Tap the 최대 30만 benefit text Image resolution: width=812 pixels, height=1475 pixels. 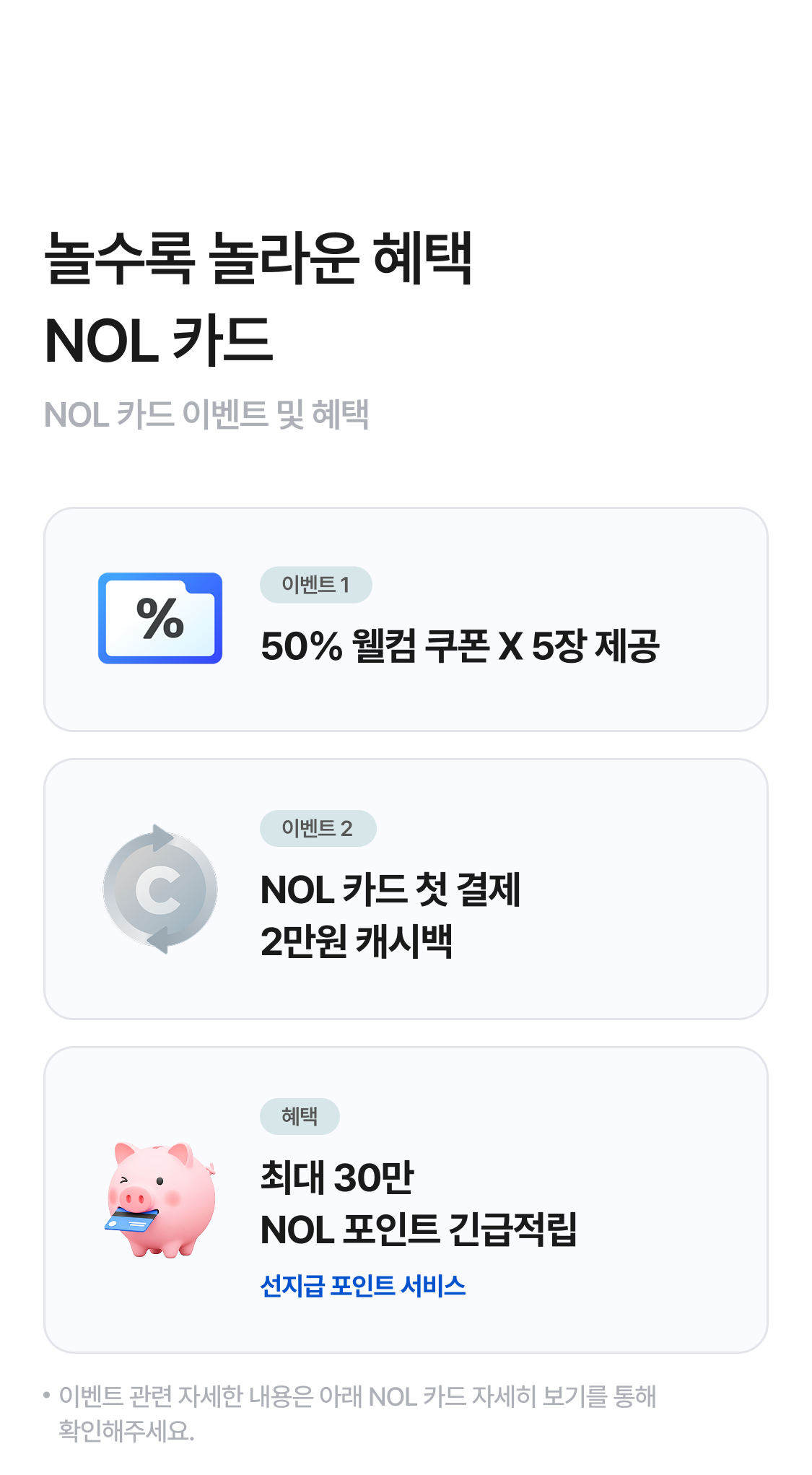point(337,1177)
